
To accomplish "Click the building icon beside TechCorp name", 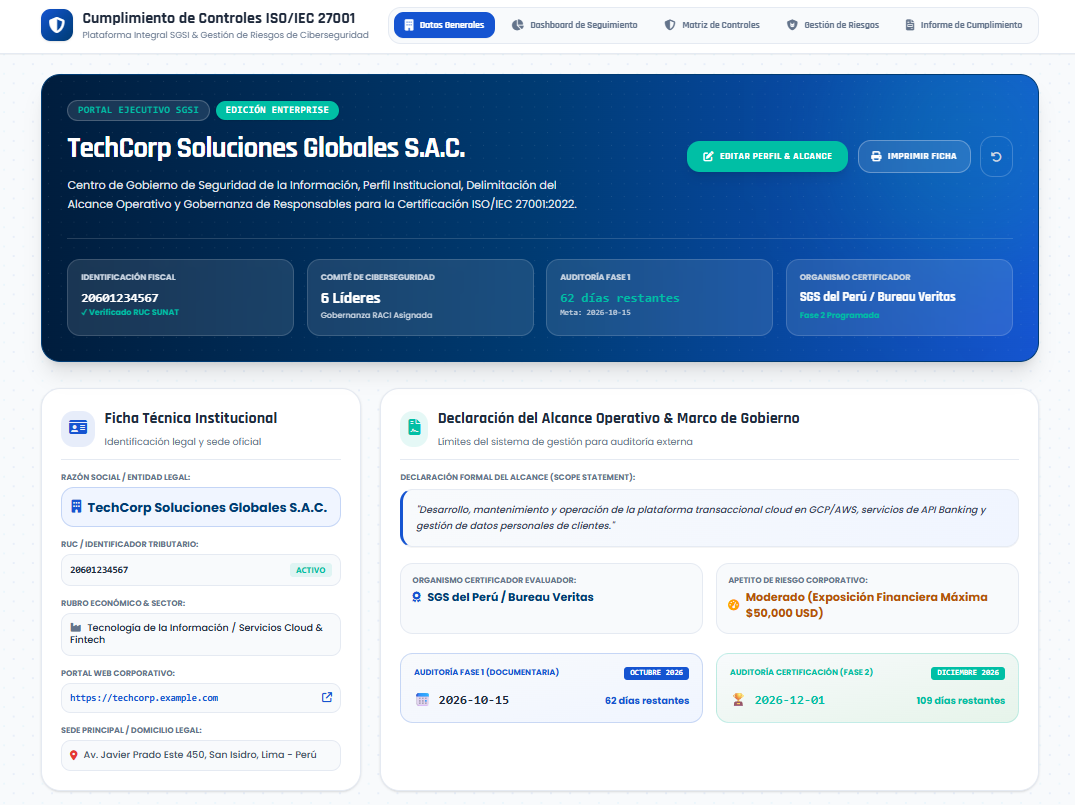I will [x=76, y=507].
